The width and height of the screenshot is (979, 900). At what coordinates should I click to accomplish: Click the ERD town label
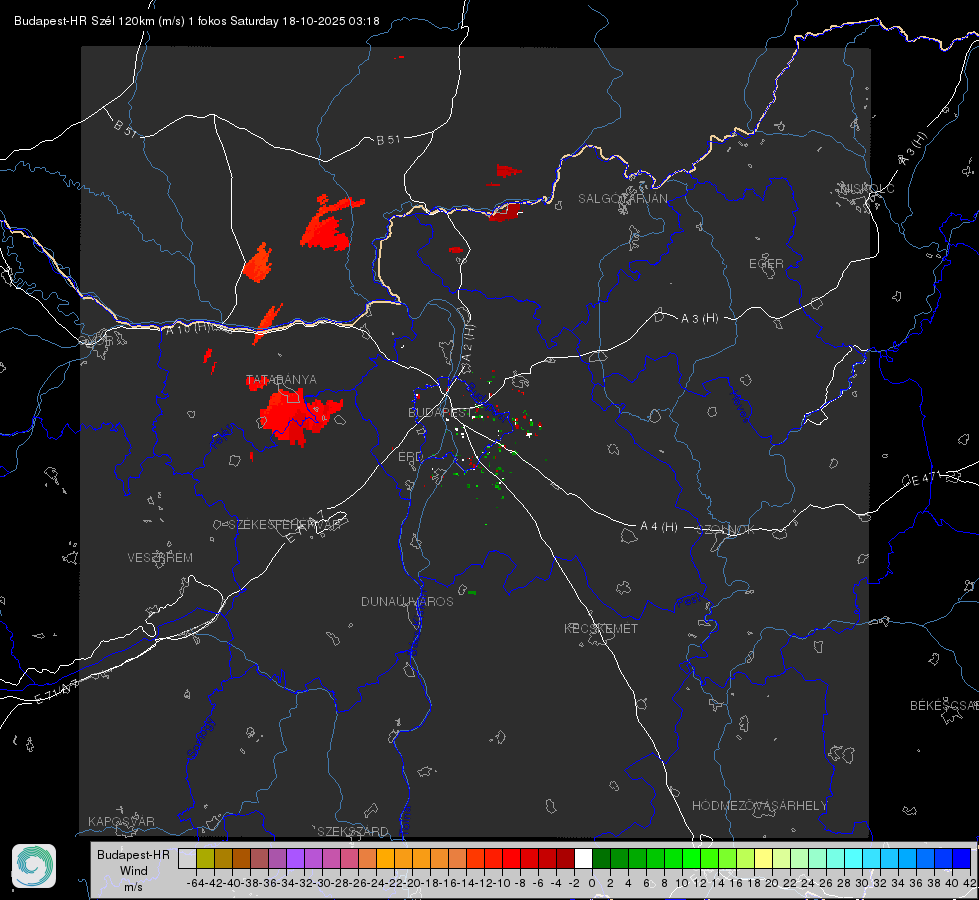tap(410, 457)
